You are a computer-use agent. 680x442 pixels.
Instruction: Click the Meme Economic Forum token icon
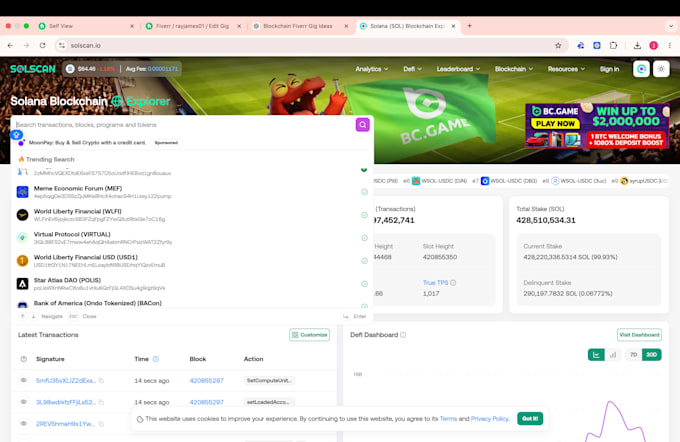(x=23, y=192)
